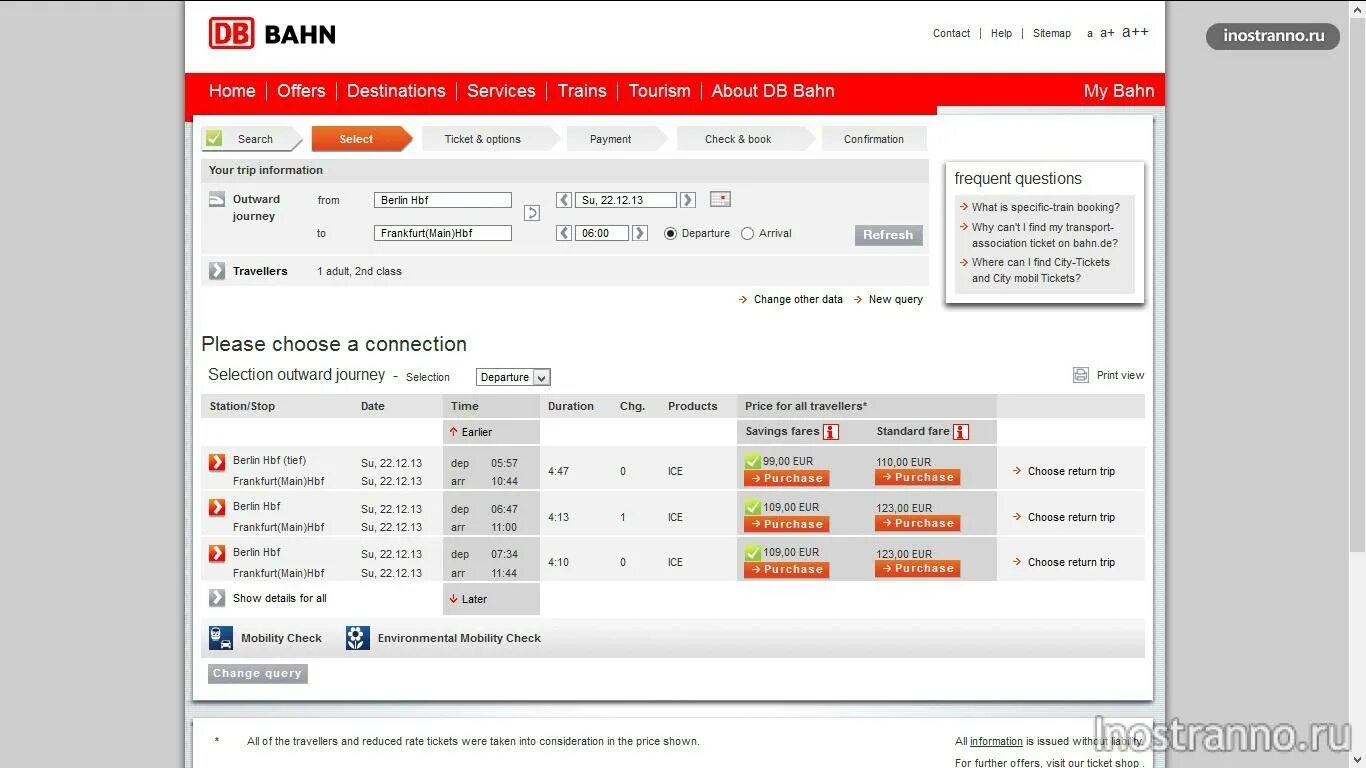
Task: Choose return trip for 05:57 connection
Action: point(1063,471)
